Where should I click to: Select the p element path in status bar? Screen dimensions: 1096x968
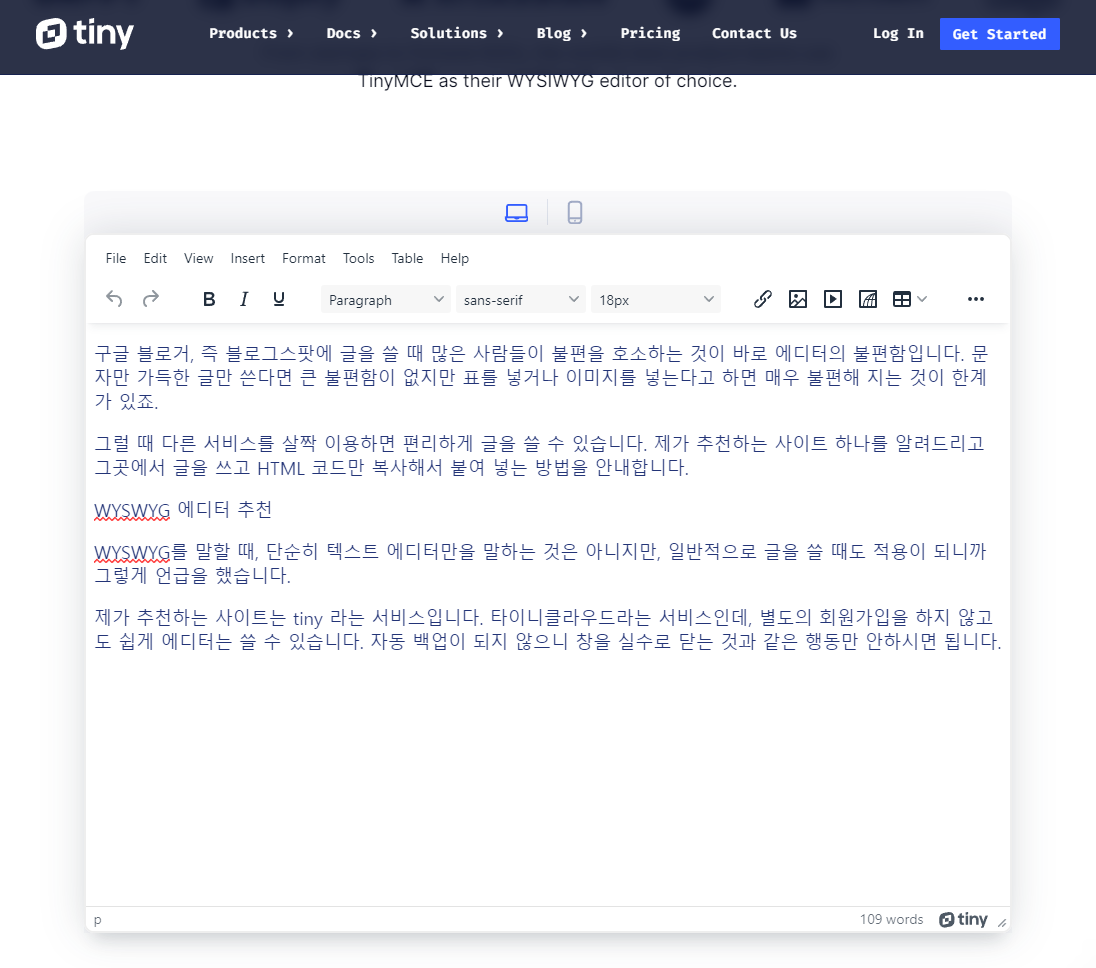point(97,920)
